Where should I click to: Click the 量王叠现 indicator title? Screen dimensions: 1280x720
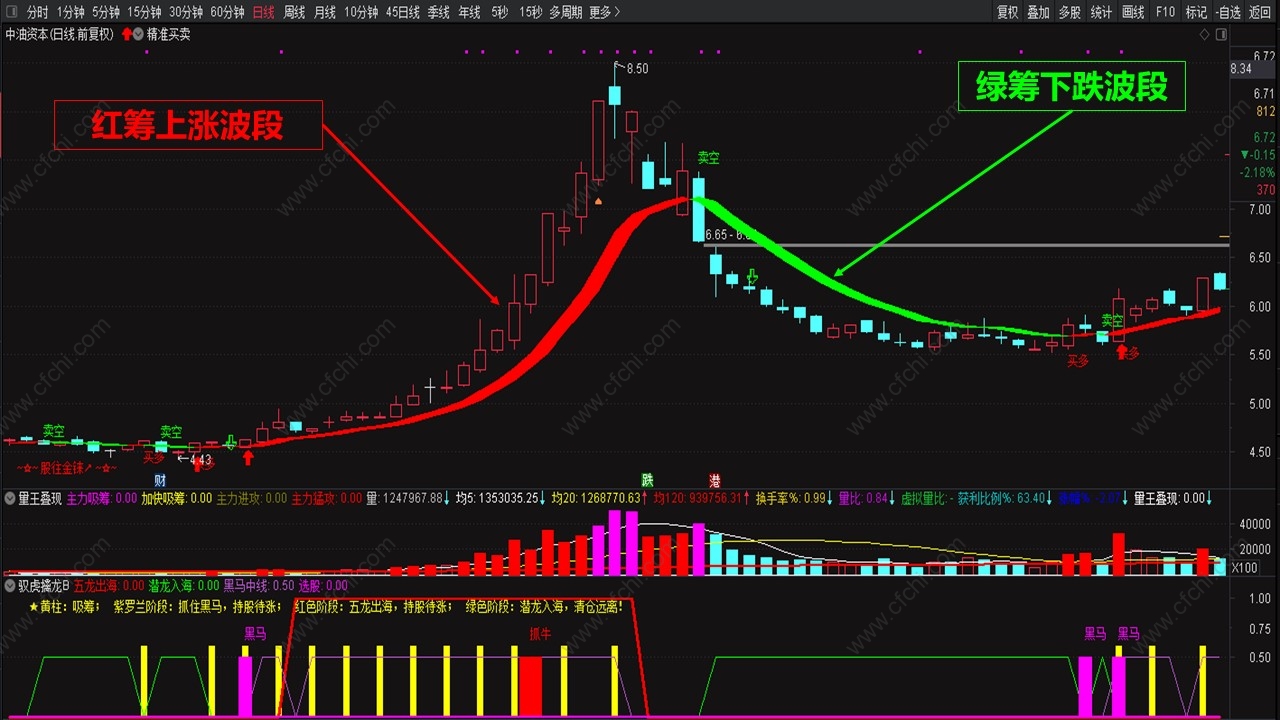pos(40,497)
